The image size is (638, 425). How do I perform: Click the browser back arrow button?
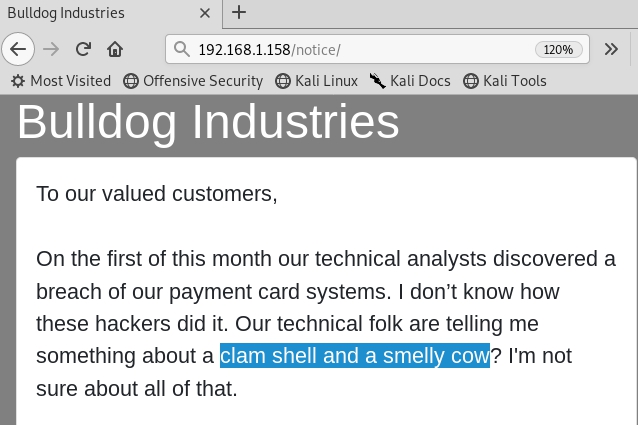click(18, 49)
